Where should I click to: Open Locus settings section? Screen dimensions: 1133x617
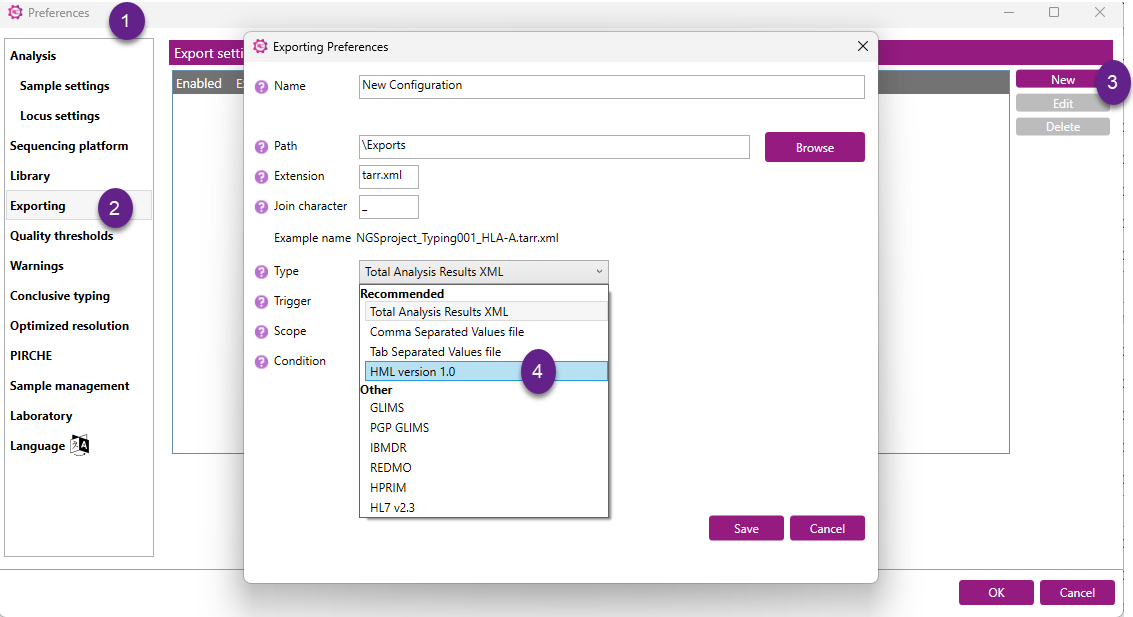tap(60, 116)
